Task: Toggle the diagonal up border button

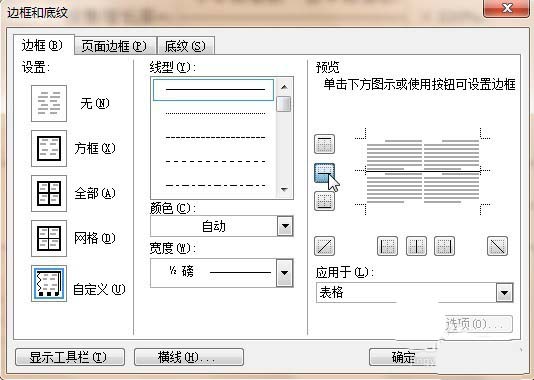Action: click(324, 246)
